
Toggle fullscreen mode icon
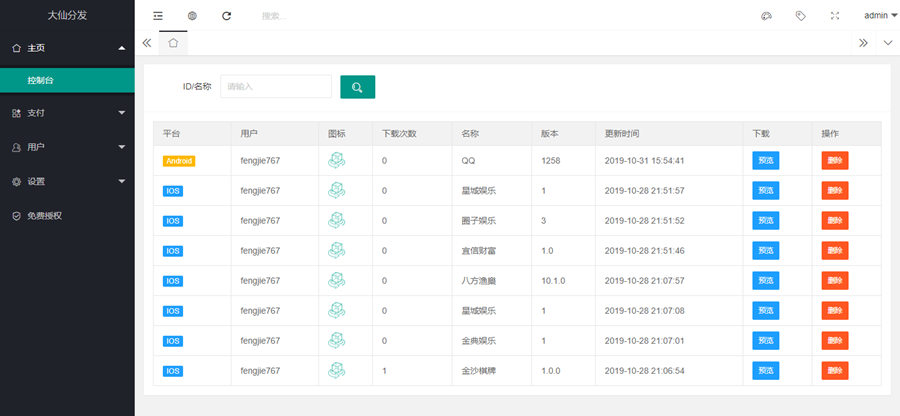tap(835, 16)
